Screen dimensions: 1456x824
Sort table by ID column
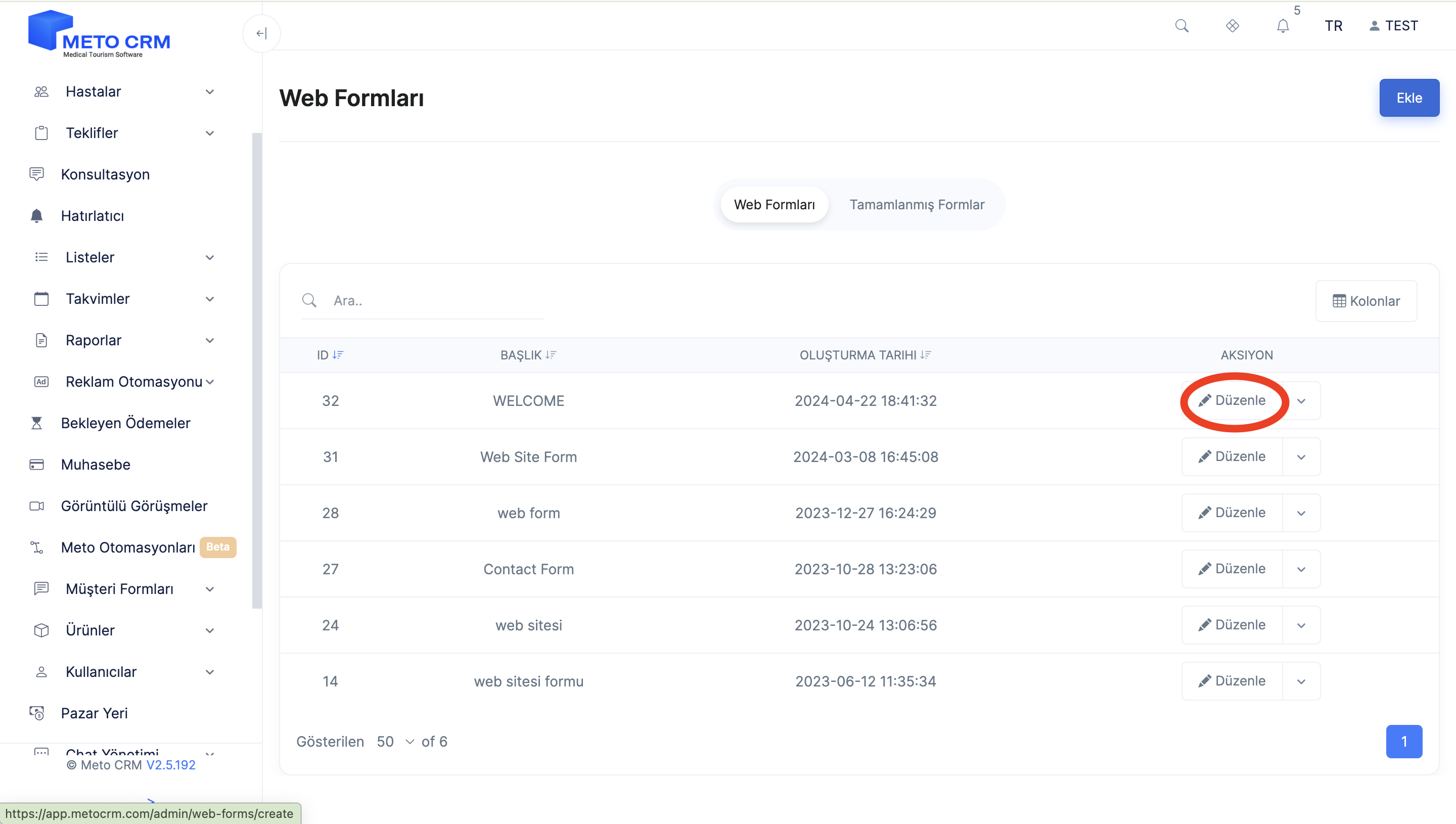[x=330, y=355]
